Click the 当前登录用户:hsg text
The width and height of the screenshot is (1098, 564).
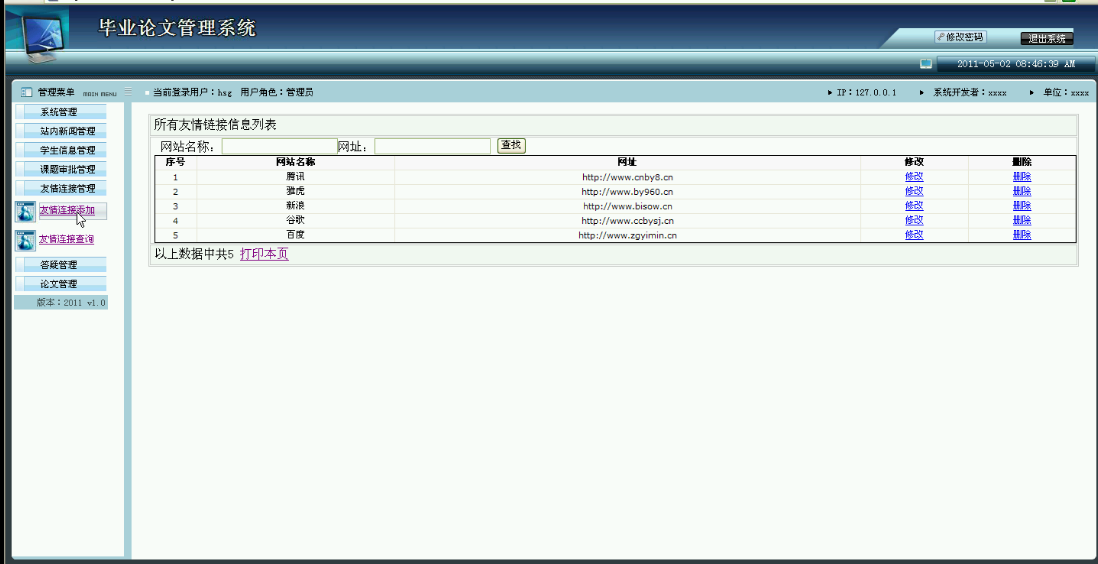pos(192,92)
